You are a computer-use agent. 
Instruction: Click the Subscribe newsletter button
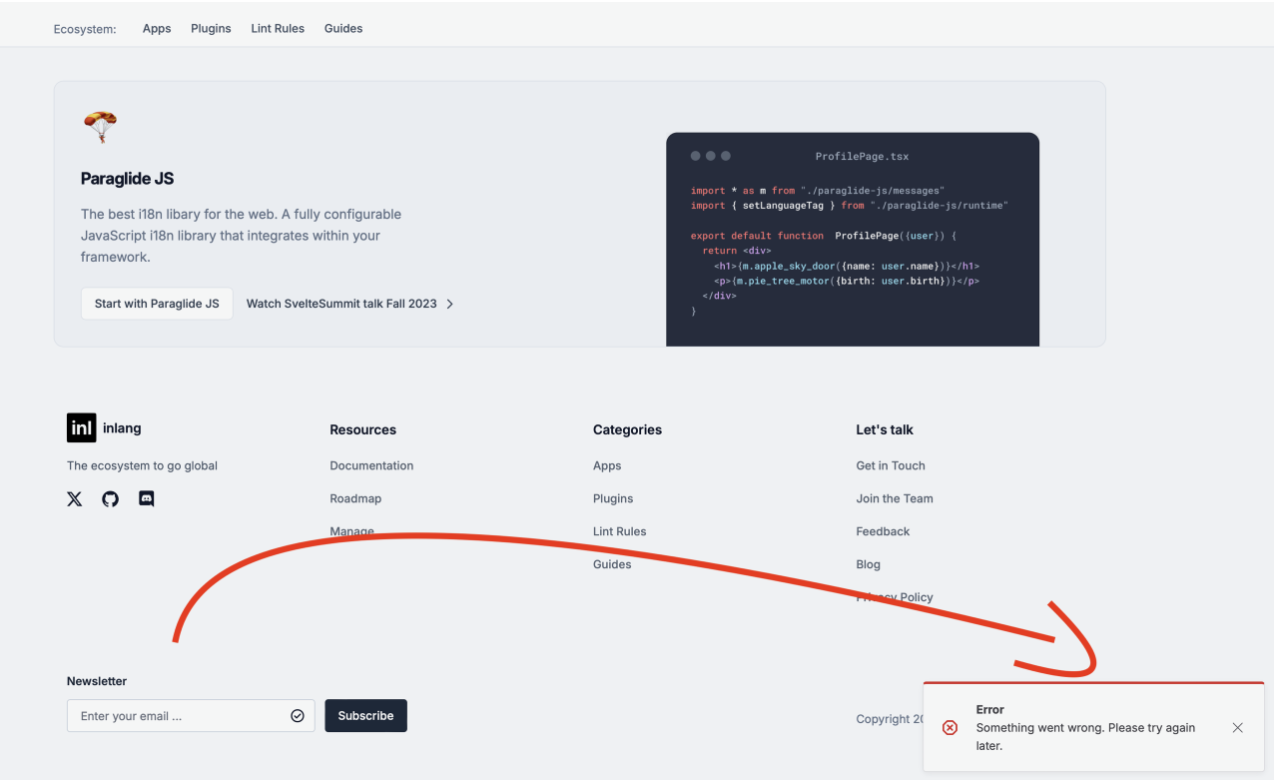pos(366,716)
